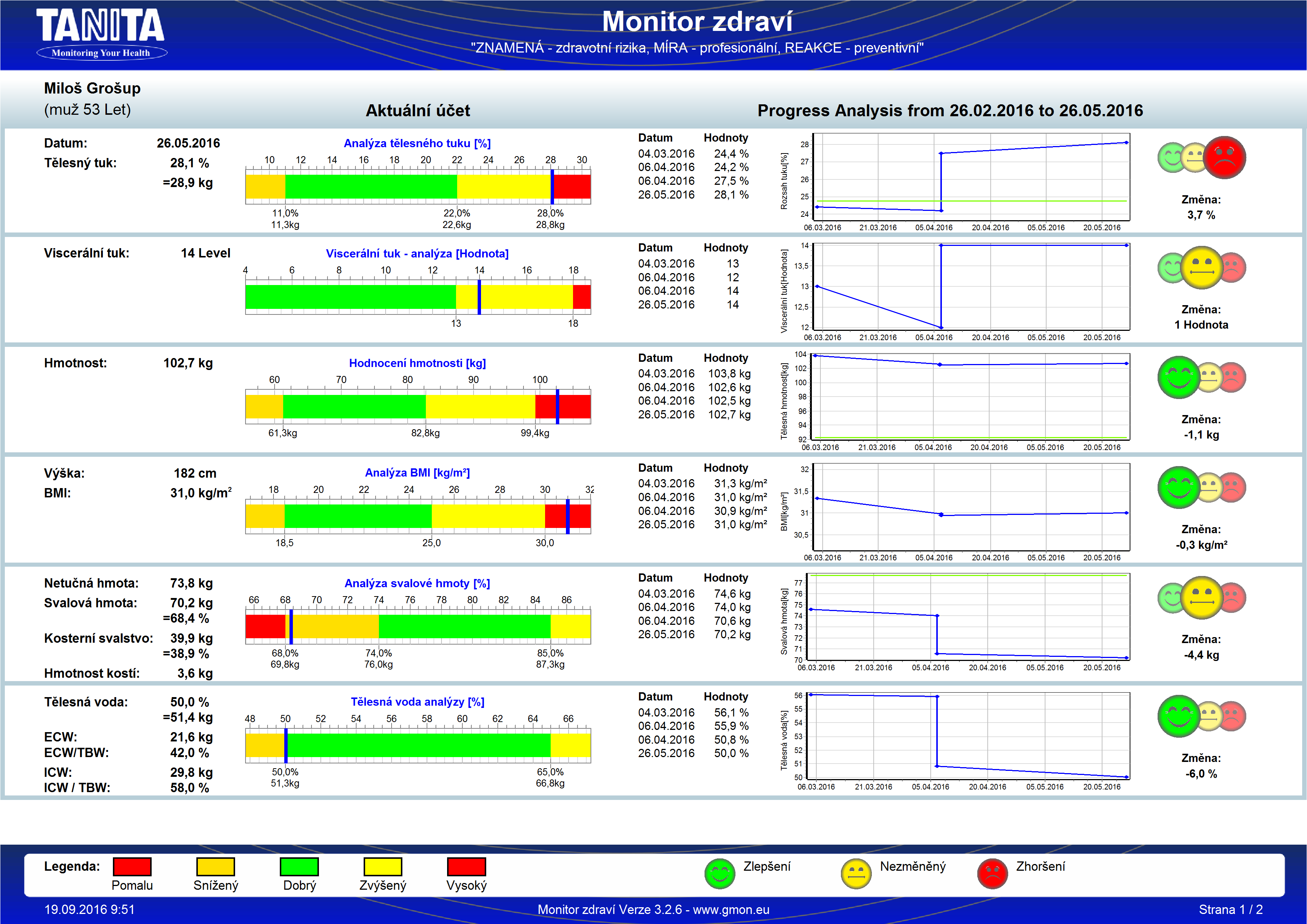The image size is (1307, 924).
Task: Click the yellow neutral smiley in visceral fat row
Action: pos(1202,268)
